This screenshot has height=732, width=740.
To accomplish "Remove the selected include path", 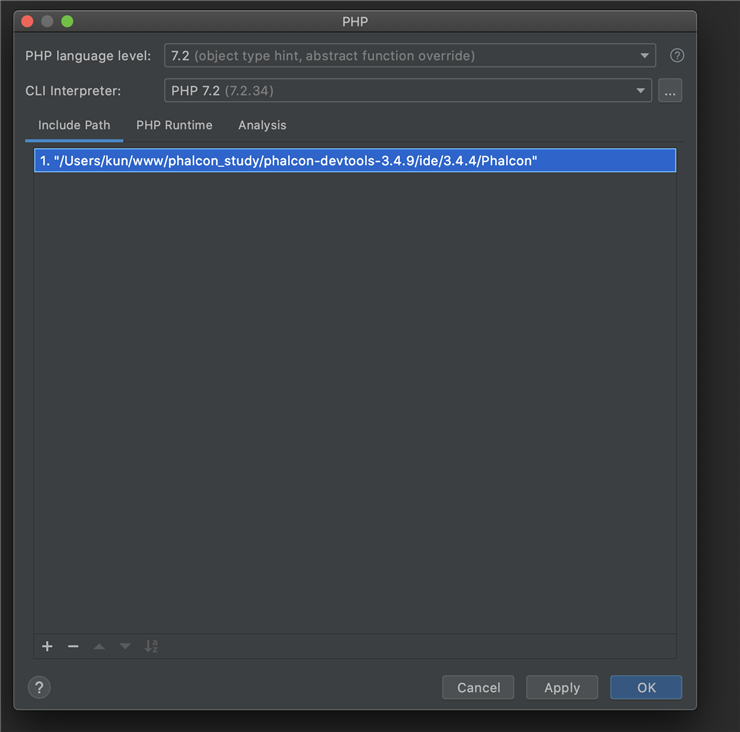I will [x=73, y=646].
